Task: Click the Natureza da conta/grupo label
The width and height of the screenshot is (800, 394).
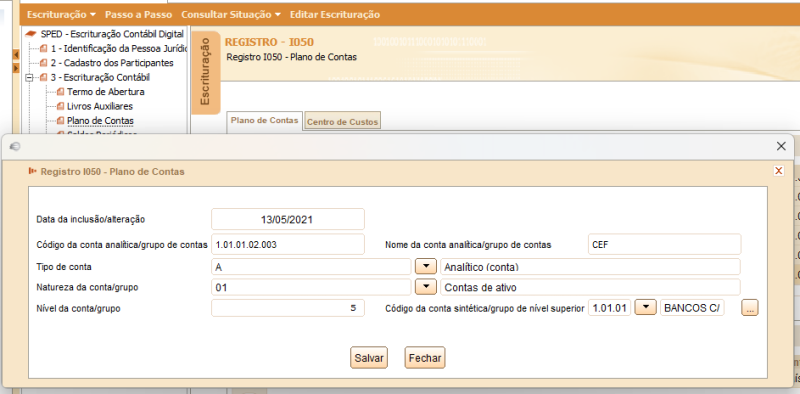Action: click(87, 287)
